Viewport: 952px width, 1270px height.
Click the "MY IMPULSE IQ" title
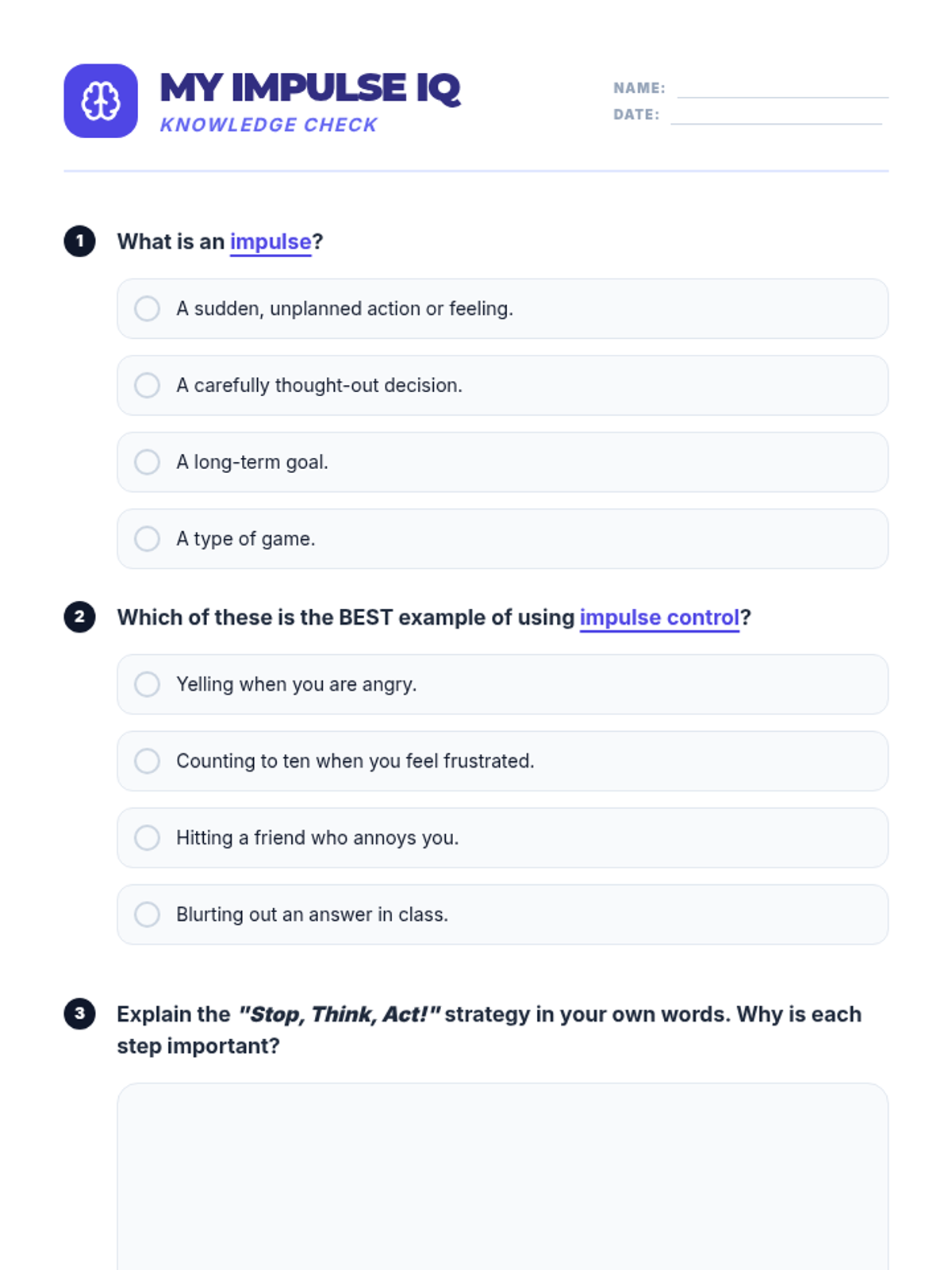[310, 87]
